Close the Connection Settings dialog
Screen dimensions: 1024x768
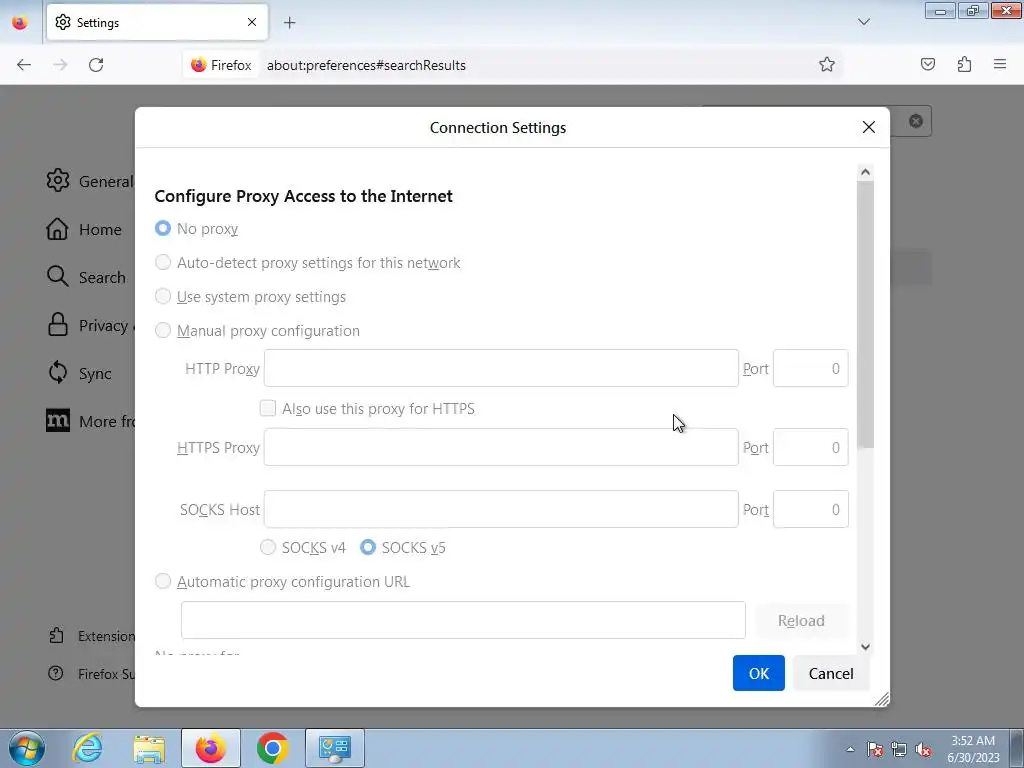pyautogui.click(x=869, y=127)
